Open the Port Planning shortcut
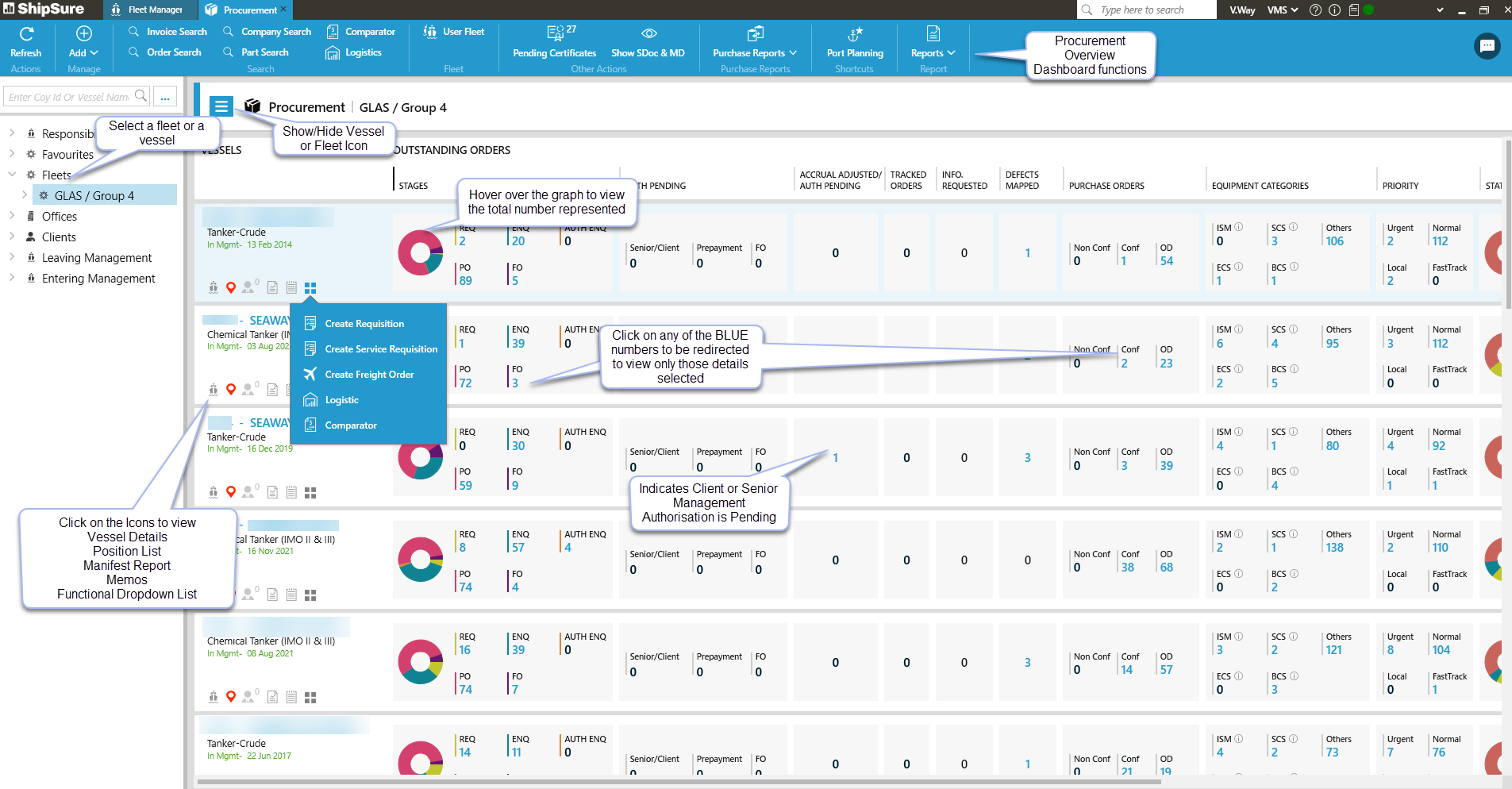The width and height of the screenshot is (1512, 789). pyautogui.click(x=854, y=43)
